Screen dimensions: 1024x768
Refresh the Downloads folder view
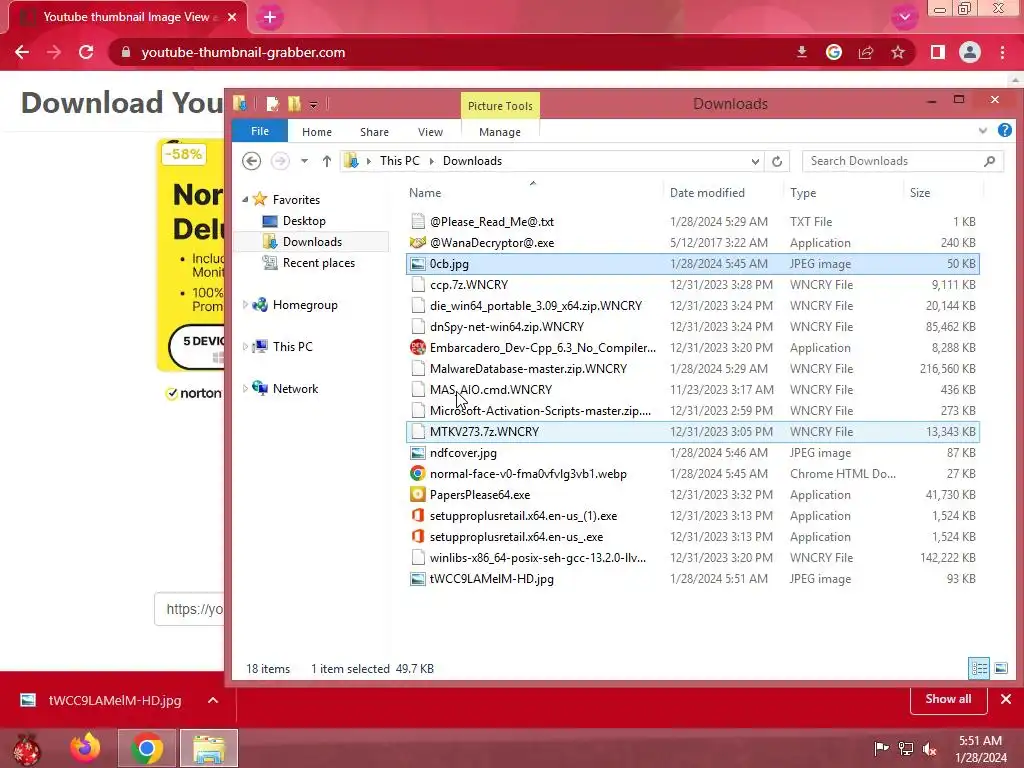(x=776, y=161)
